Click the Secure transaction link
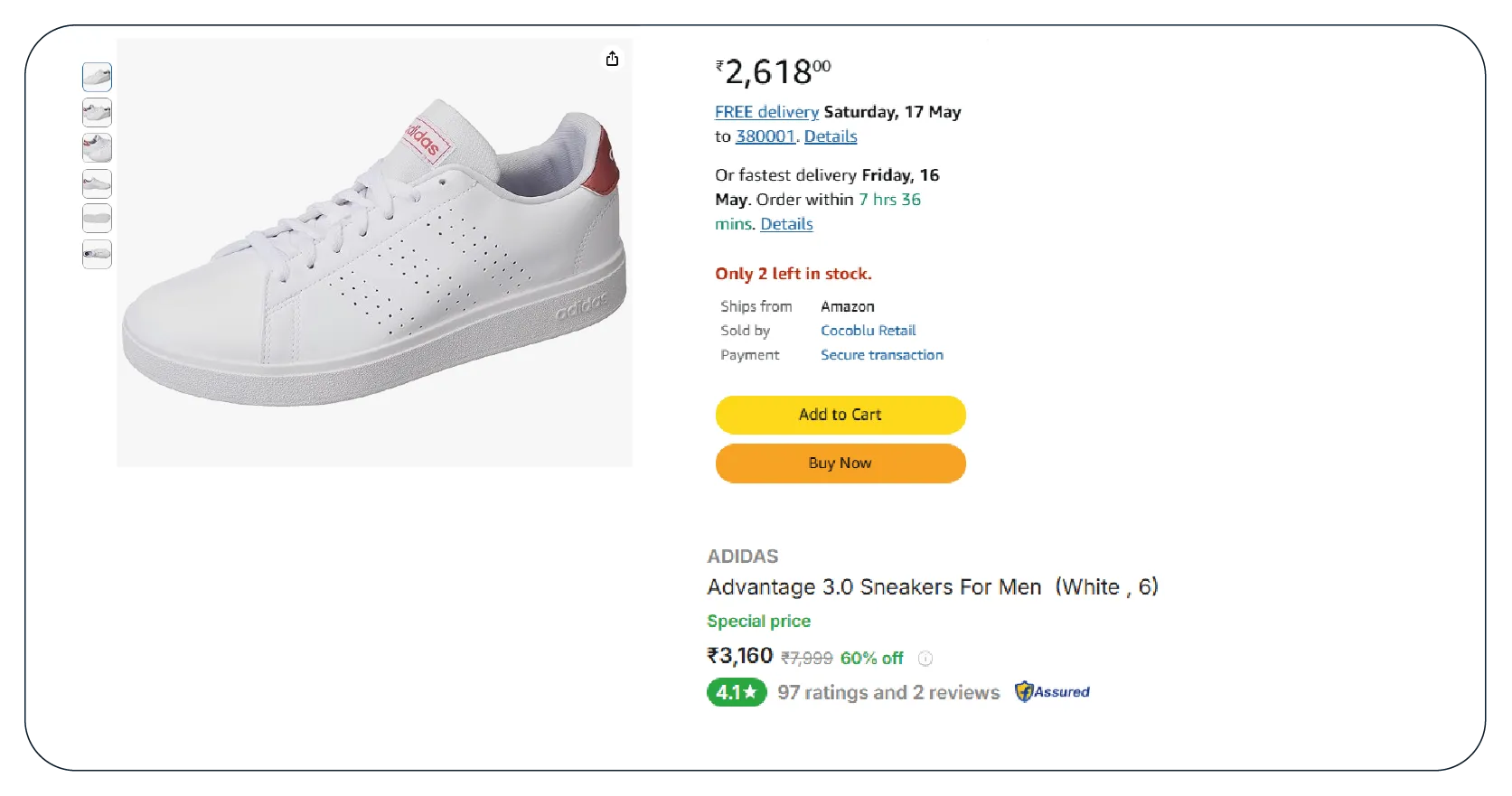 (881, 355)
